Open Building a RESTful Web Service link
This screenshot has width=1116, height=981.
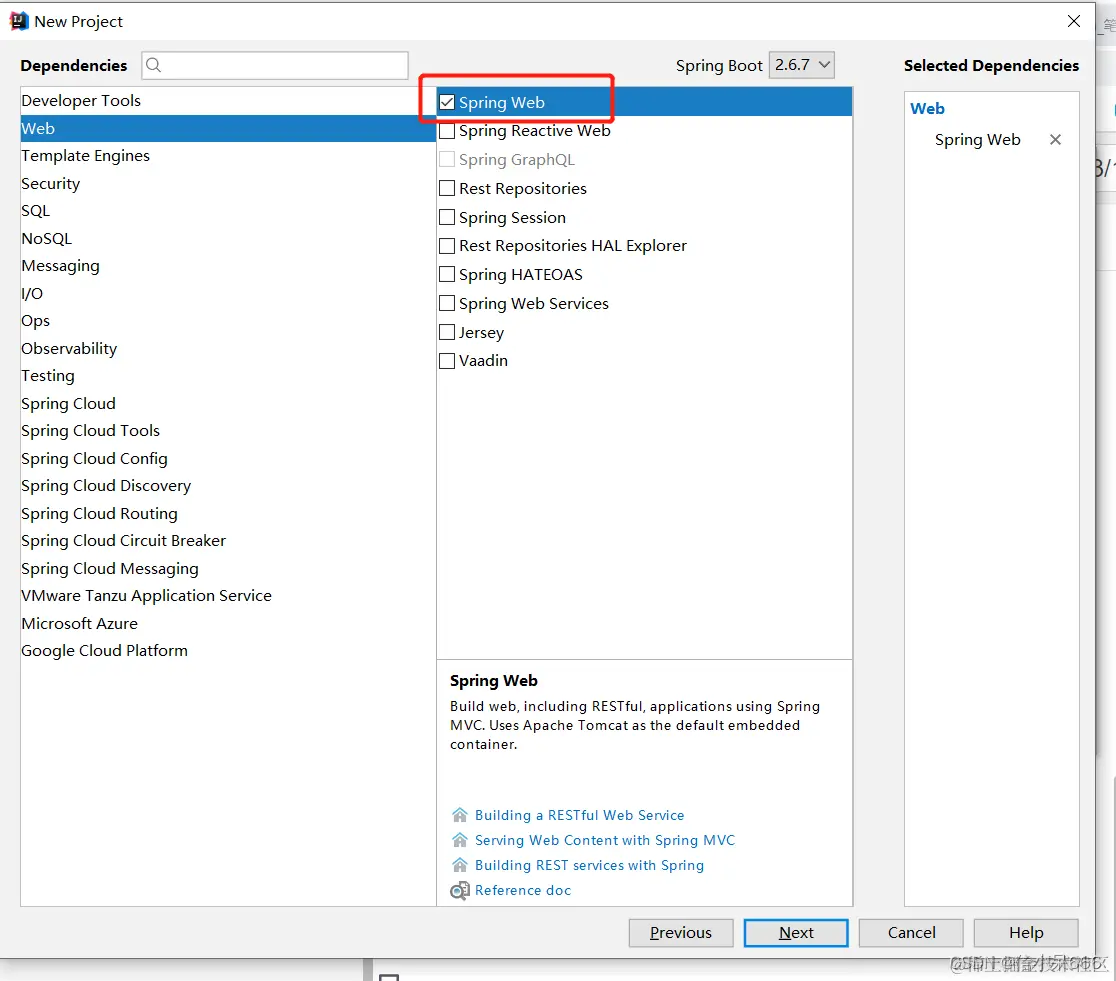pos(579,815)
